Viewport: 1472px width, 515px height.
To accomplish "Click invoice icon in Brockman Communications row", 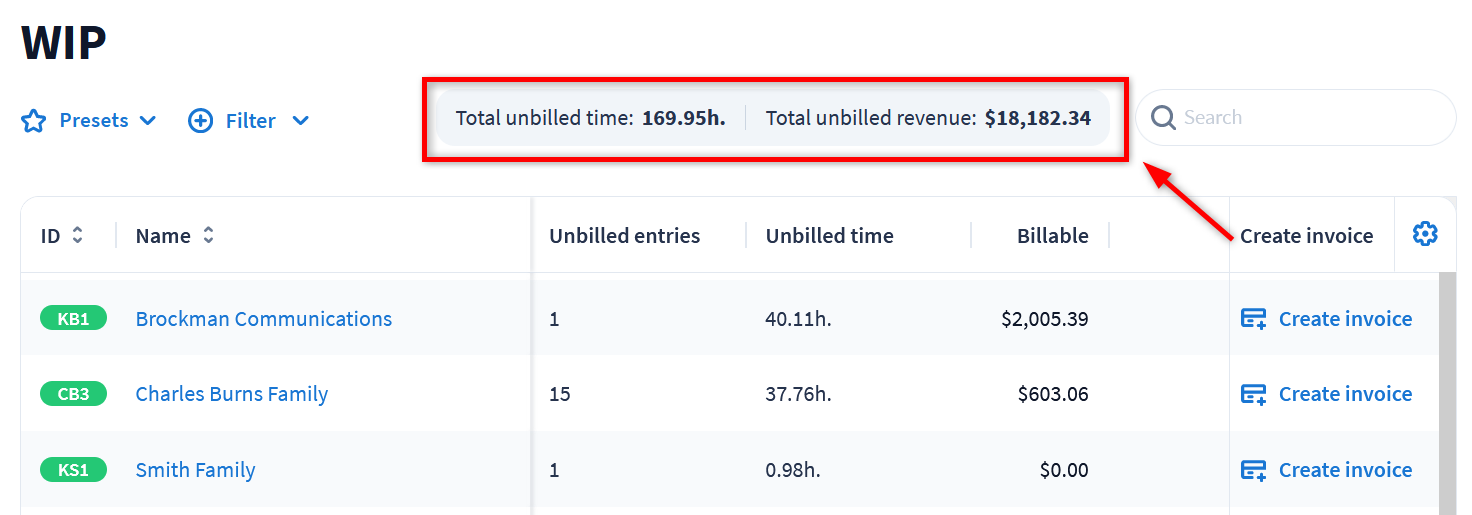I will (x=1253, y=319).
